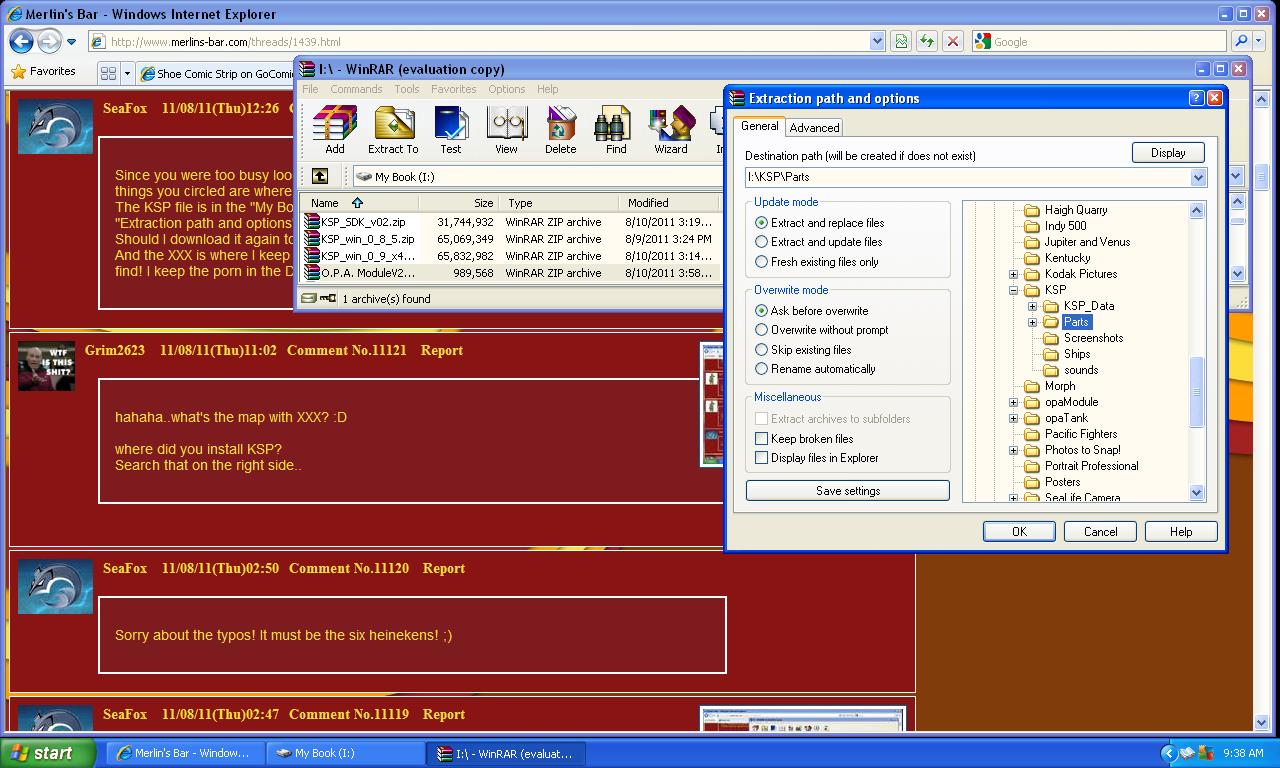Click the help question mark in extraction dialog
Viewport: 1280px width, 768px height.
(1196, 98)
